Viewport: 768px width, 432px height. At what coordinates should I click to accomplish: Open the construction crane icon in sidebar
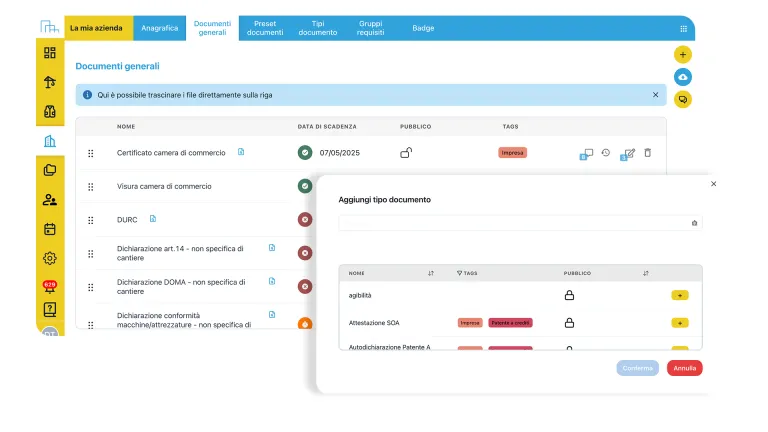[x=49, y=82]
